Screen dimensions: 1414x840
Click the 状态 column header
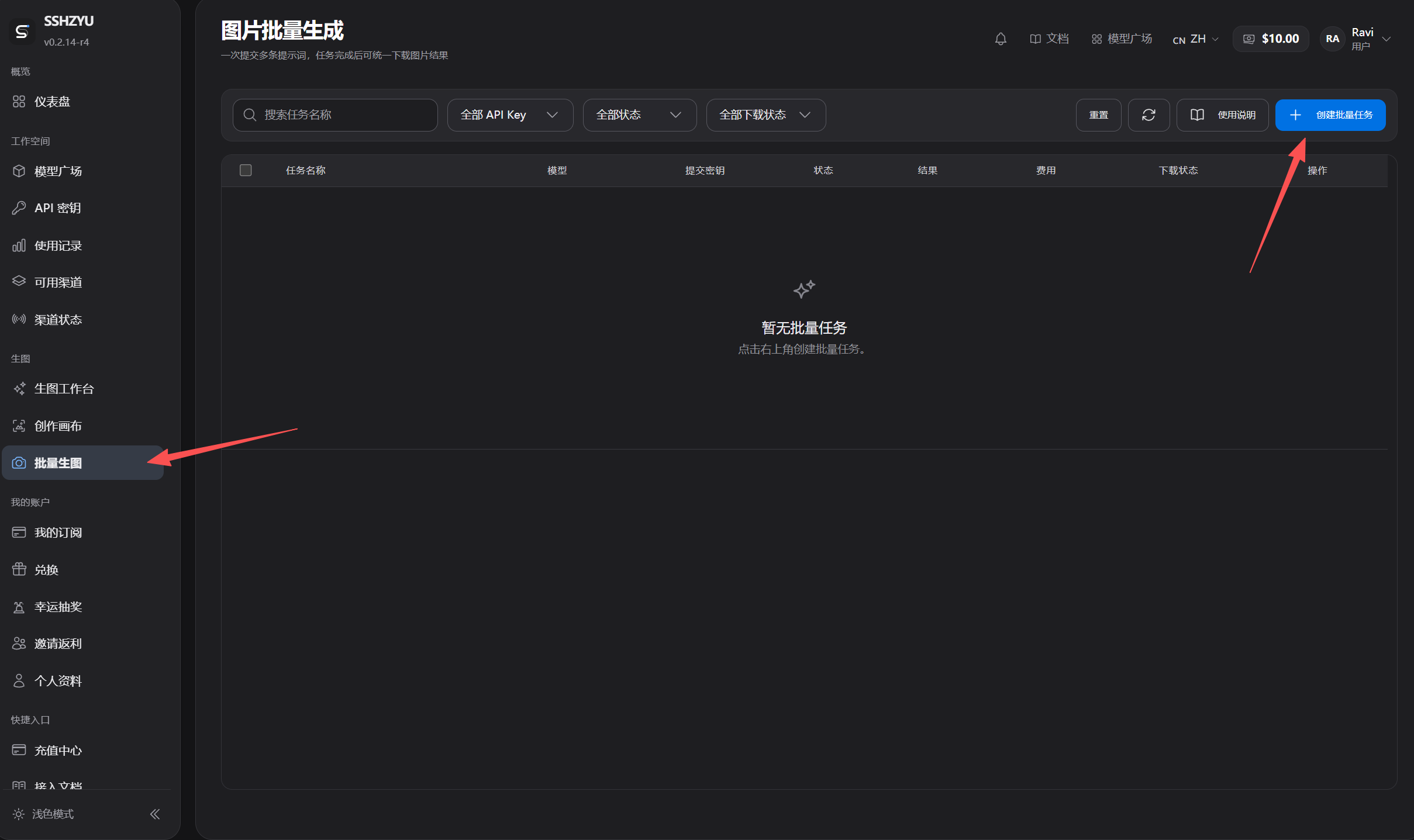[823, 170]
